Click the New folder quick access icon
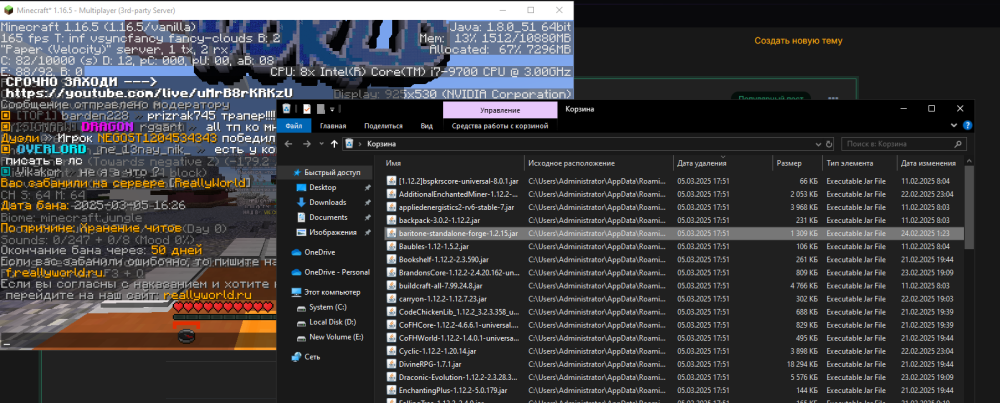The height and width of the screenshot is (403, 1000). 321,109
